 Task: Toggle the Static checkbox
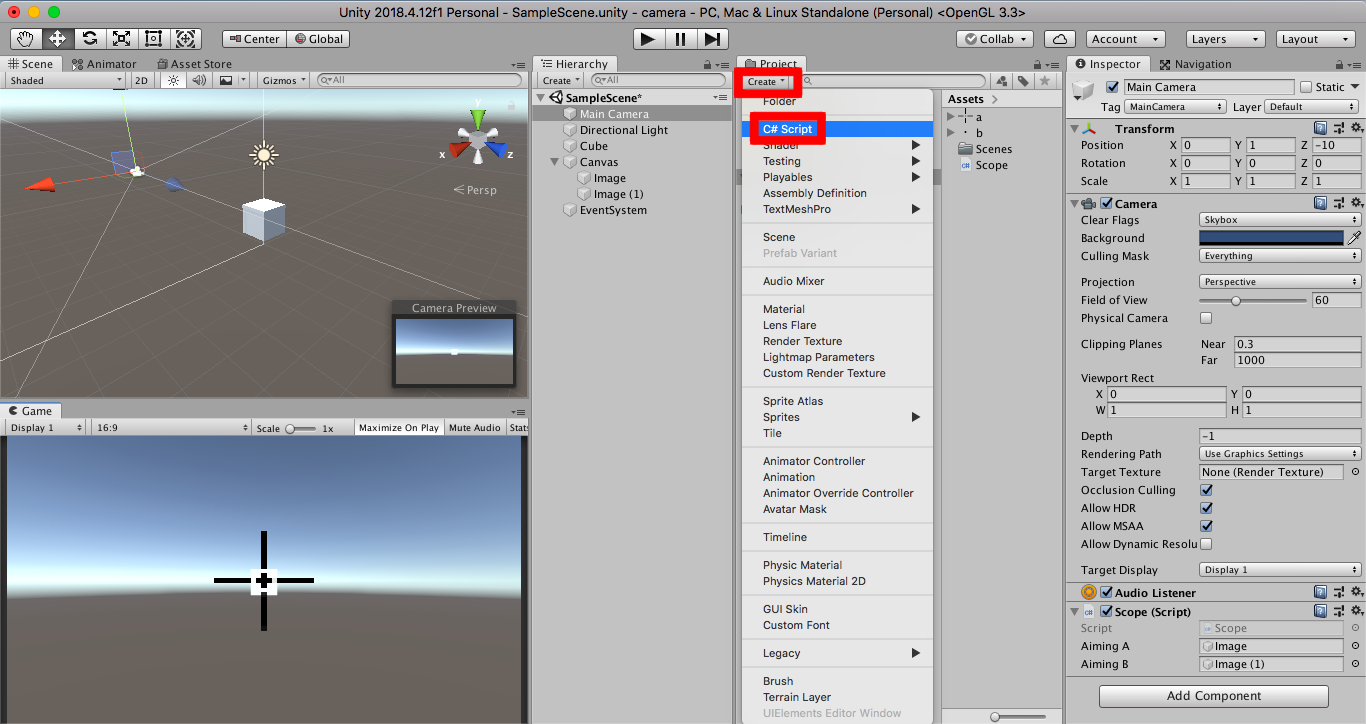[1305, 87]
